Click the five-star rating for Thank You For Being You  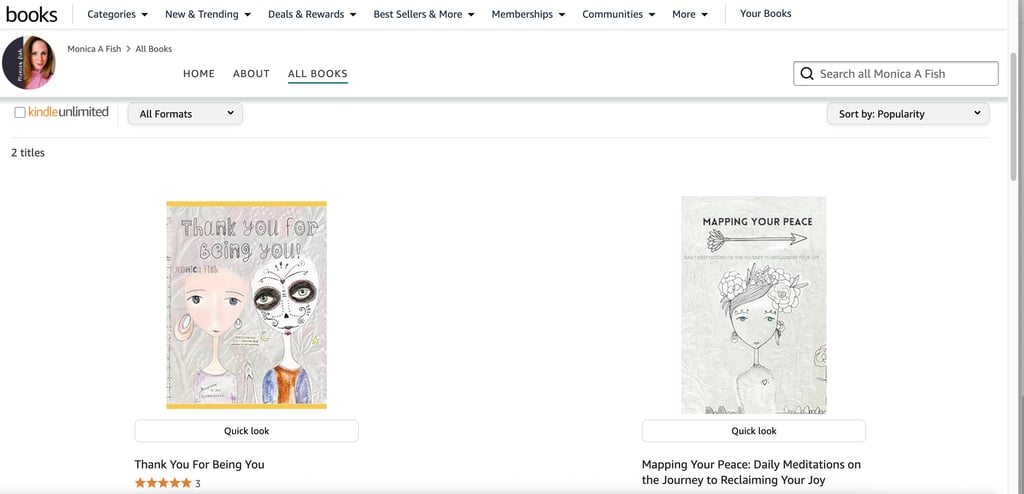click(x=163, y=483)
